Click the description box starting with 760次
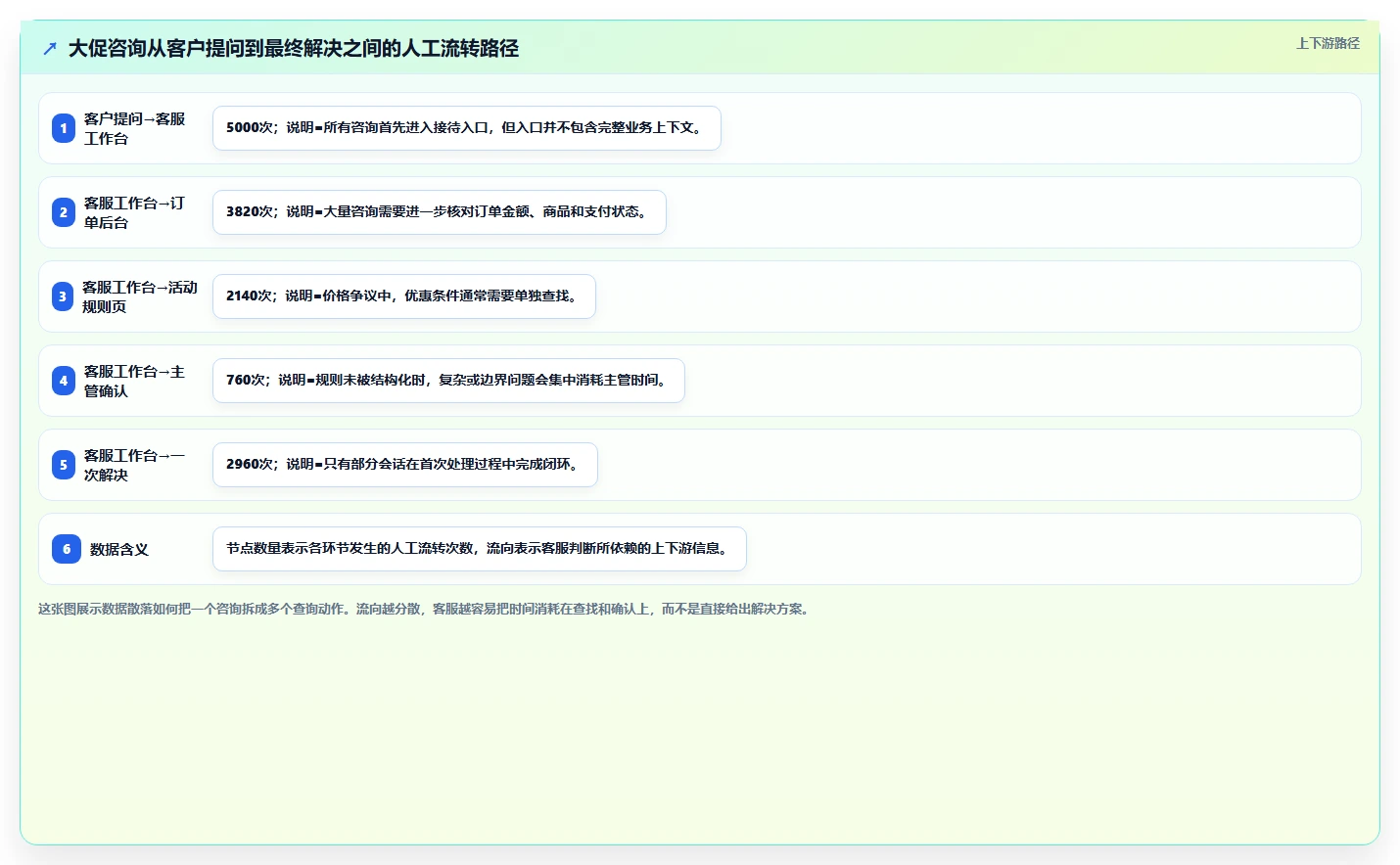1400x865 pixels. [448, 381]
